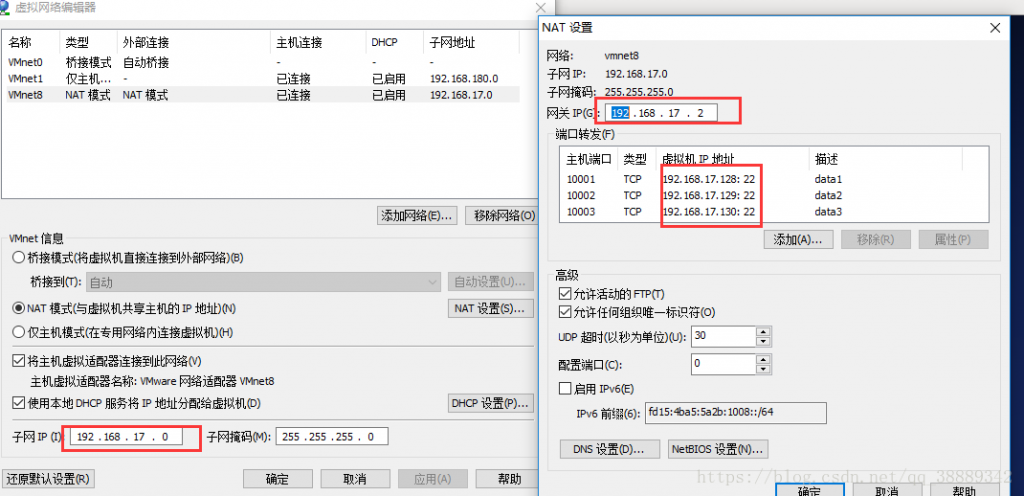Image resolution: width=1024 pixels, height=496 pixels.
Task: Toggle 使用本地 DHCP 服务 checkbox
Action: point(19,403)
